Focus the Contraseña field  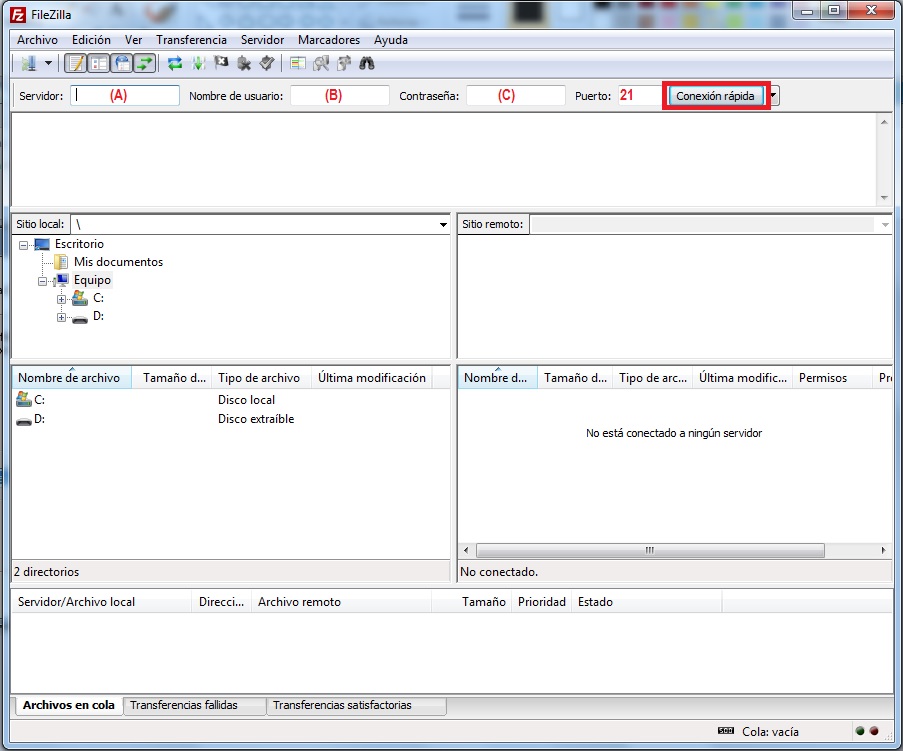click(515, 96)
